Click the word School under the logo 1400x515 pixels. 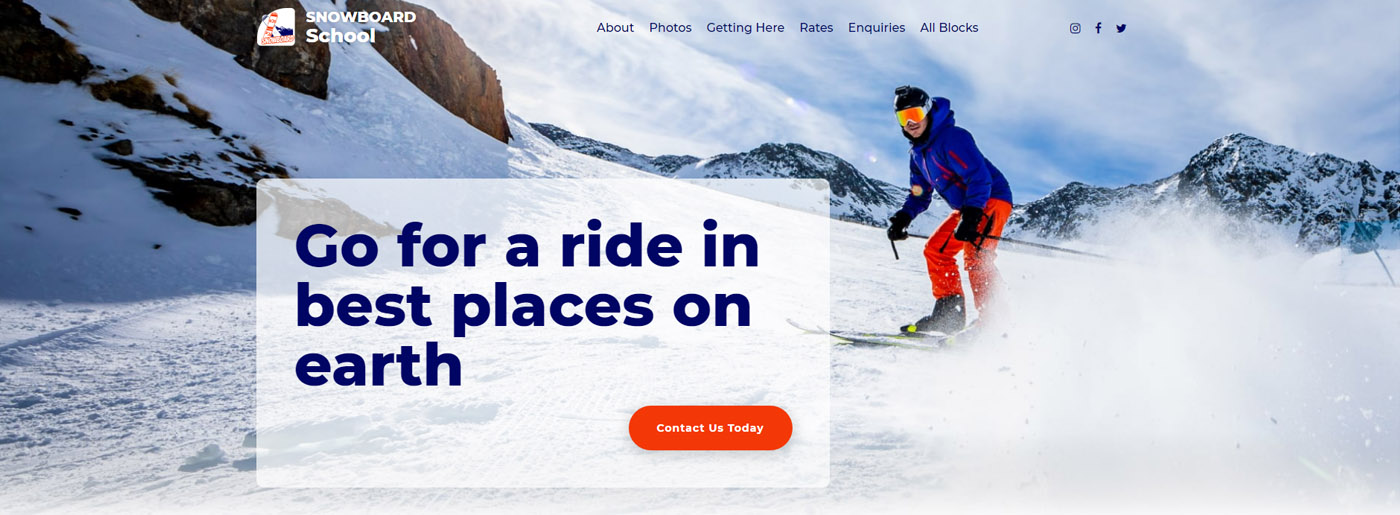[340, 36]
